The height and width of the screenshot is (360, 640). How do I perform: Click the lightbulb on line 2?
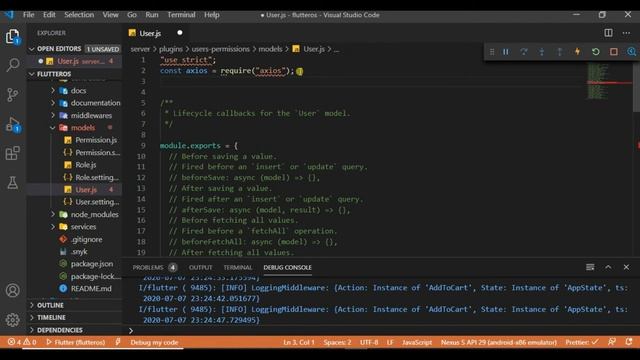click(300, 71)
